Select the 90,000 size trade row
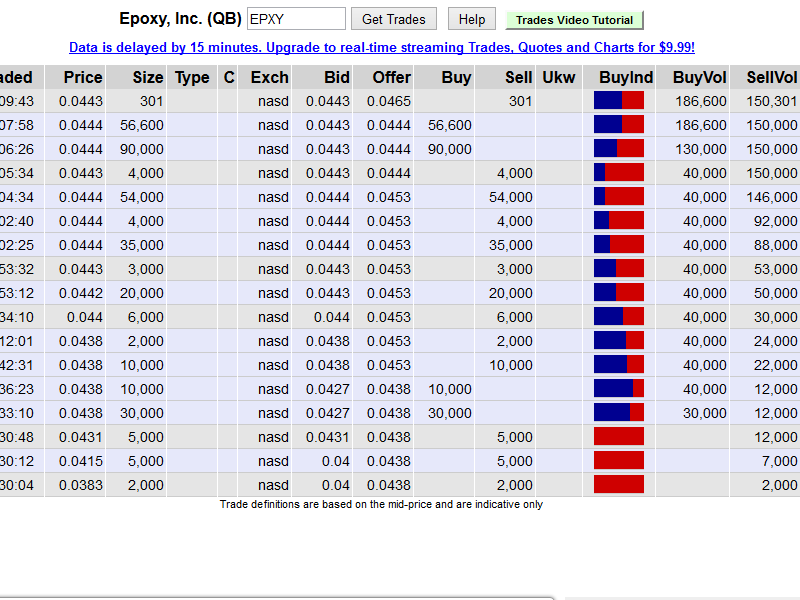Viewport: 800px width, 600px height. coord(400,149)
